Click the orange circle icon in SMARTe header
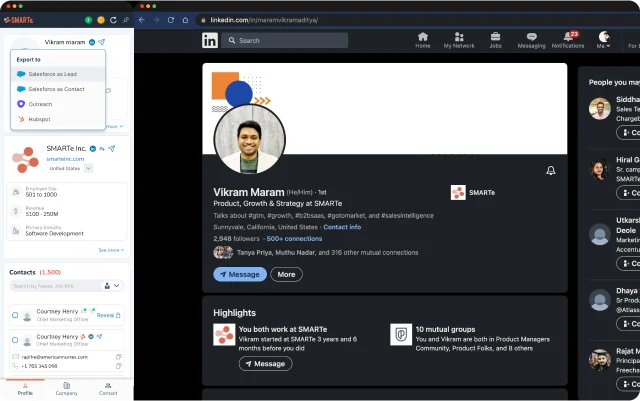This screenshot has height=401, width=640. click(101, 20)
